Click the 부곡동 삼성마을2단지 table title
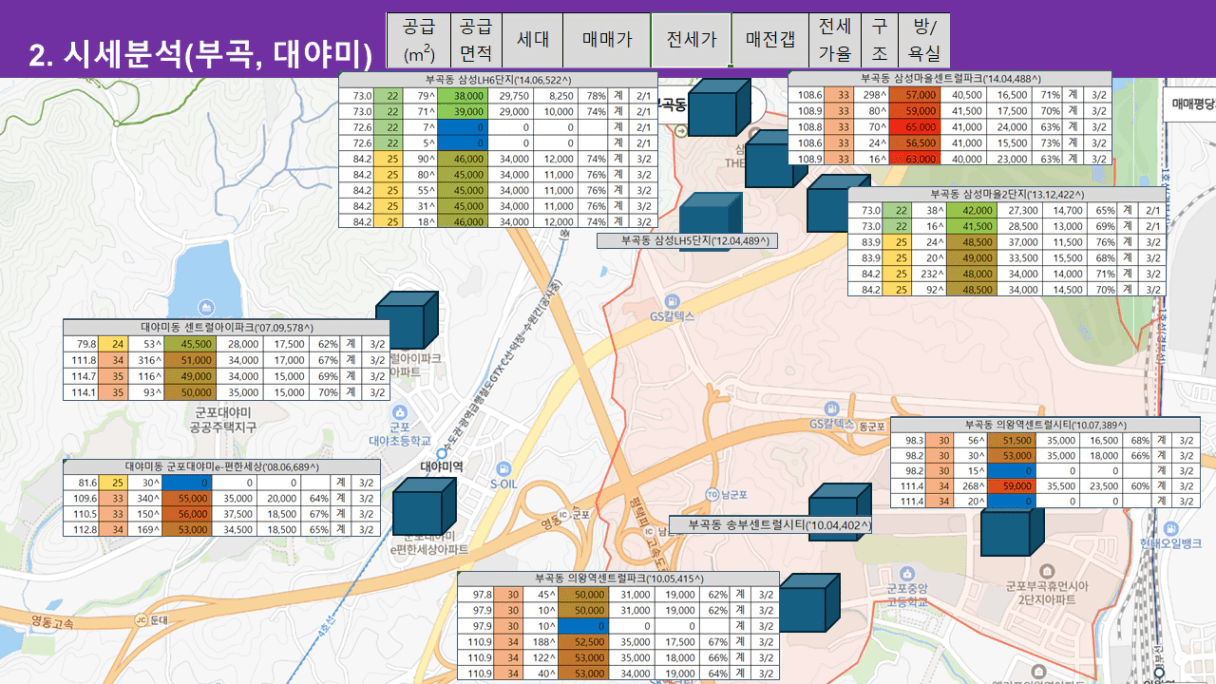 [x=1007, y=194]
